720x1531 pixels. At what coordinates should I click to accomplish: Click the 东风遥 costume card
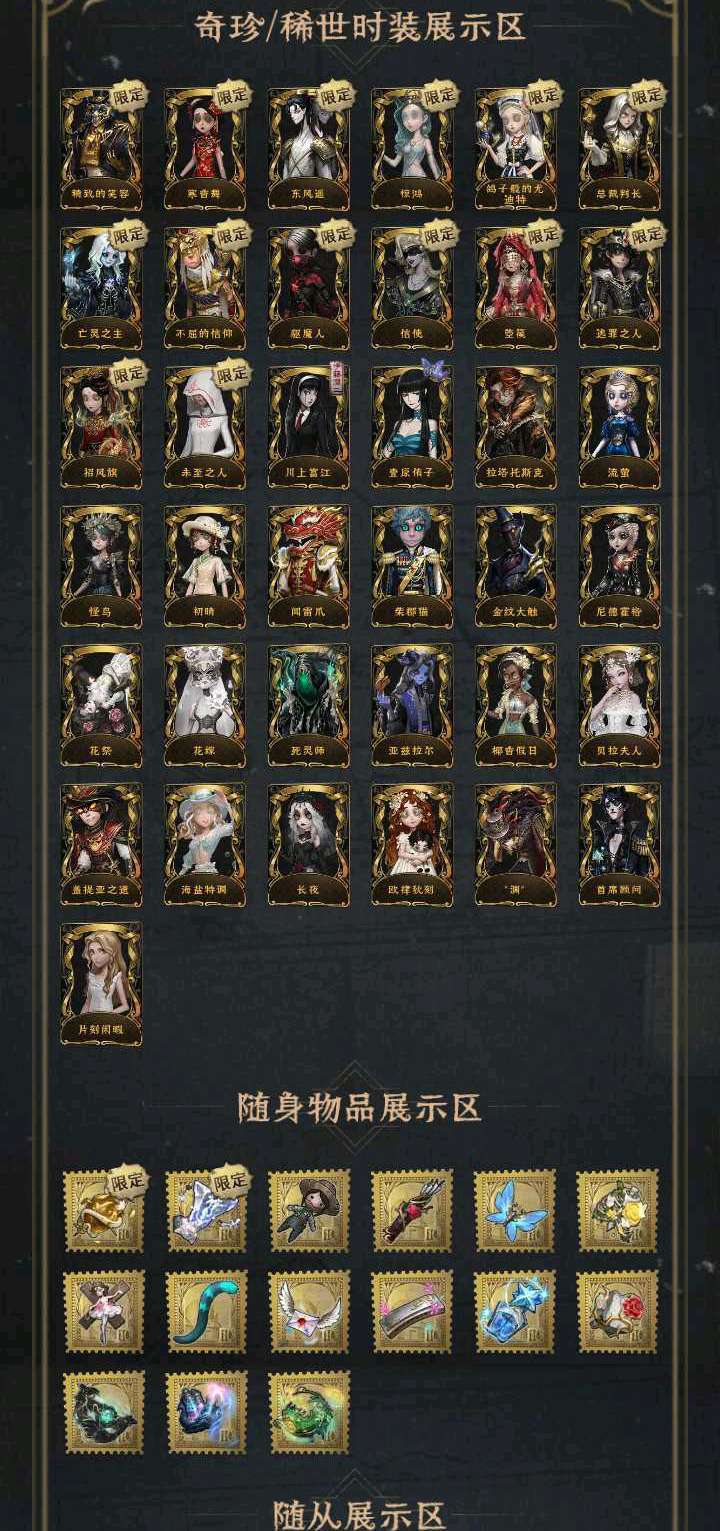tap(308, 149)
